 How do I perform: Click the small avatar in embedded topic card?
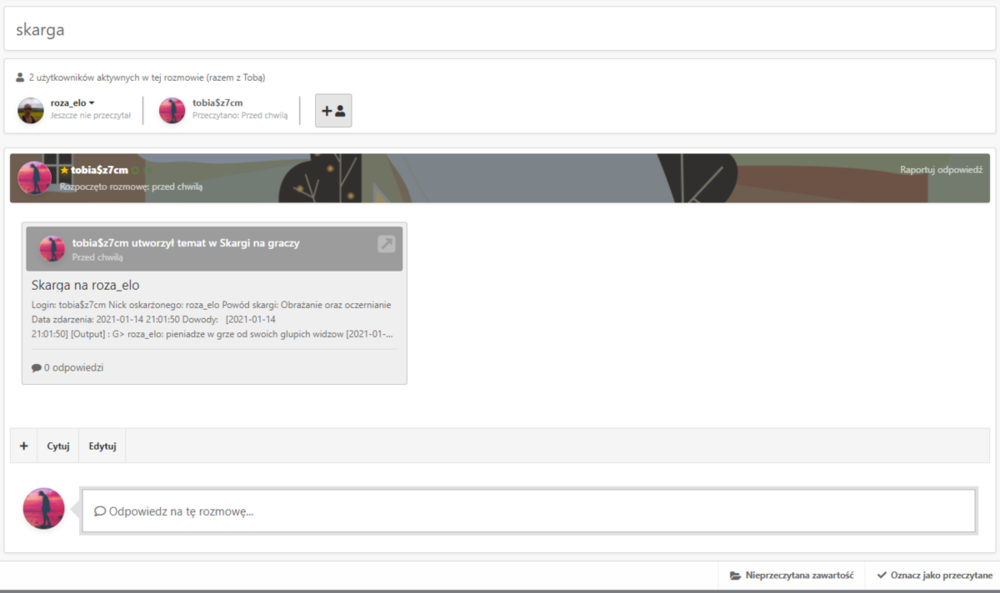tap(52, 249)
